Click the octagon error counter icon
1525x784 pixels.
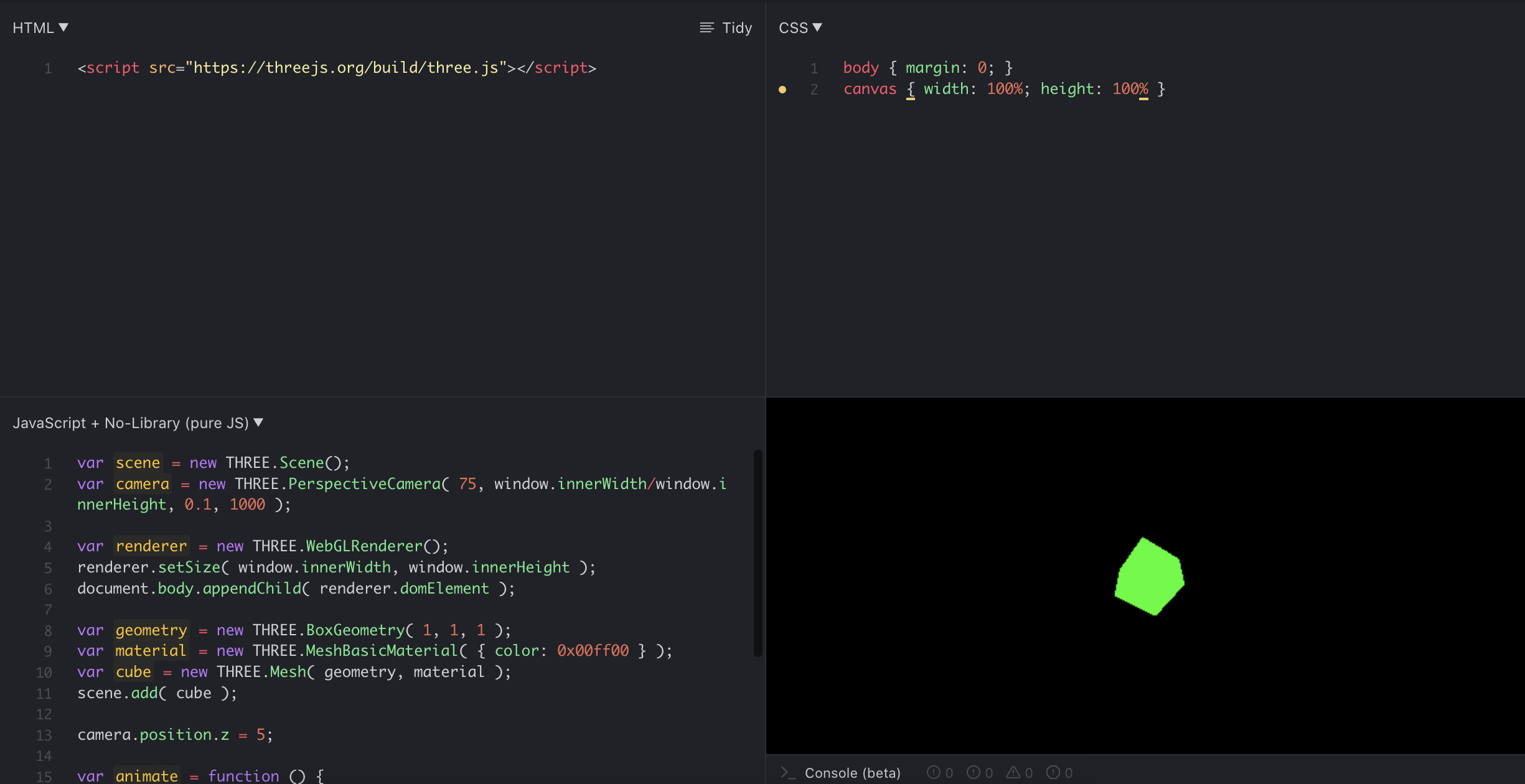(1053, 772)
